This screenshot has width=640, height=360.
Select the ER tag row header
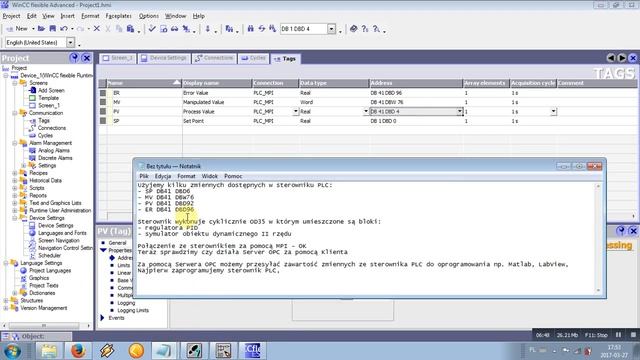(103, 93)
